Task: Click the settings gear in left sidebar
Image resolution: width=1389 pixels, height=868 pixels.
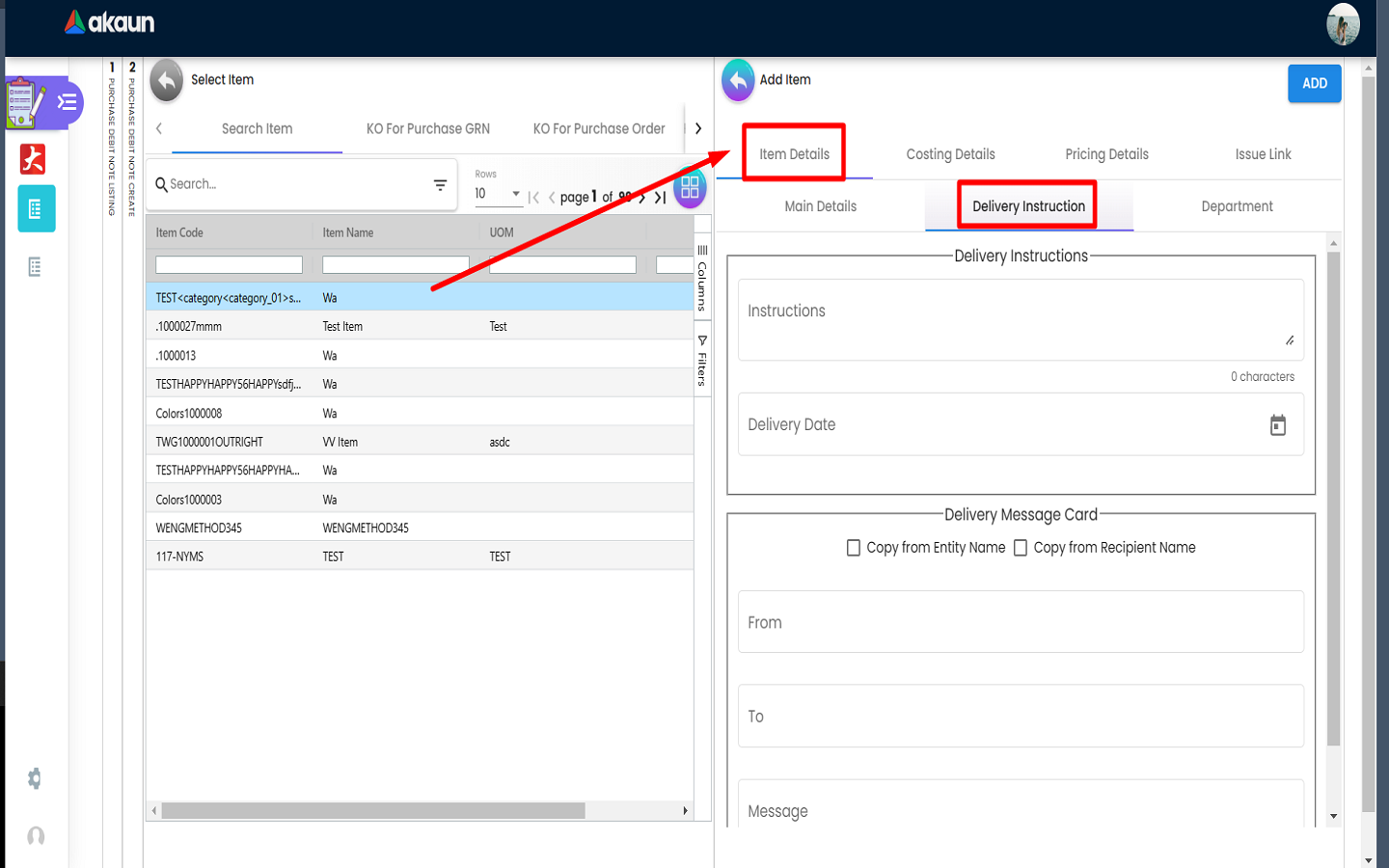Action: 35,778
